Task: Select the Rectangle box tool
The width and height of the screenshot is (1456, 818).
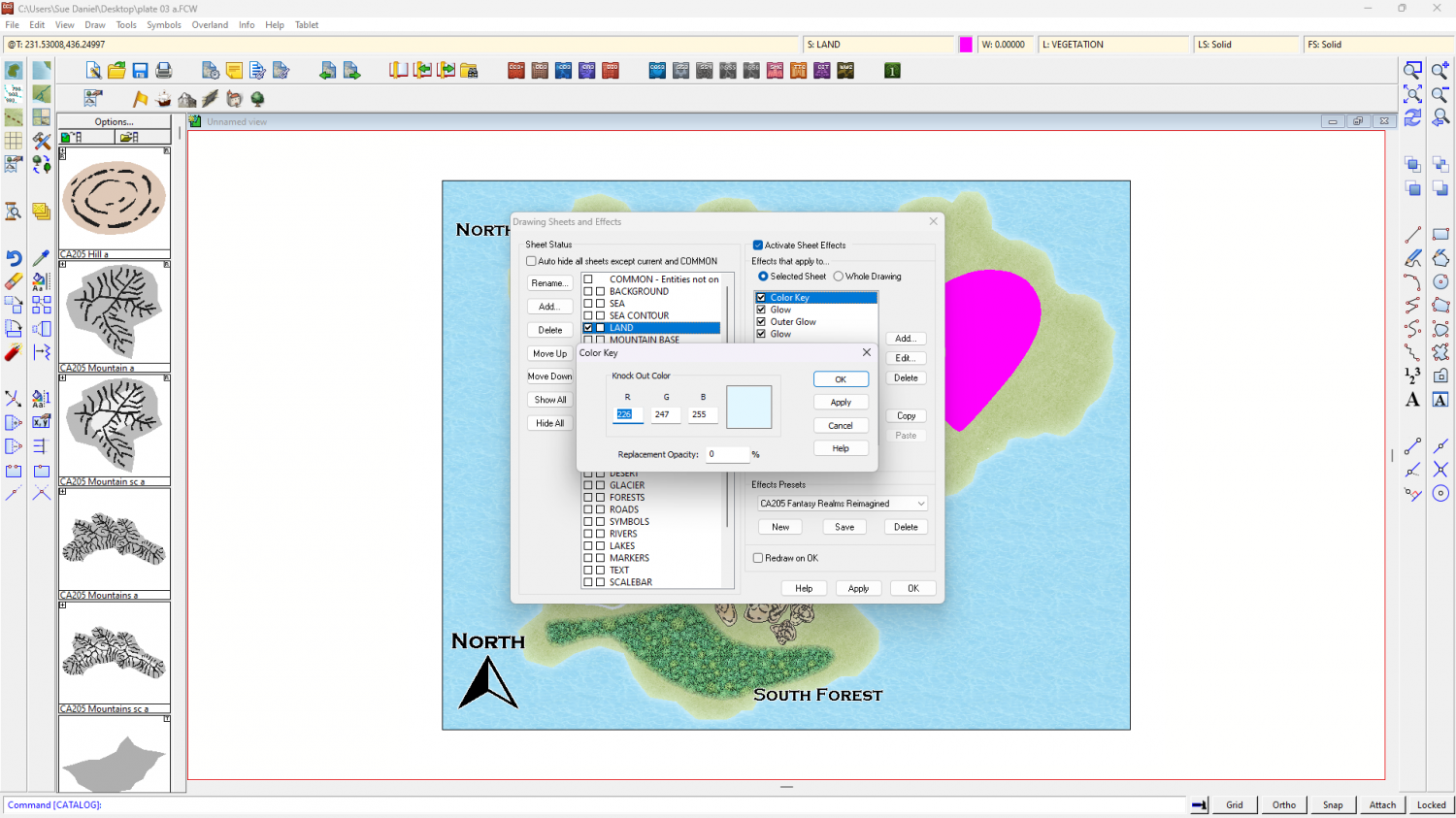Action: pyautogui.click(x=1440, y=235)
